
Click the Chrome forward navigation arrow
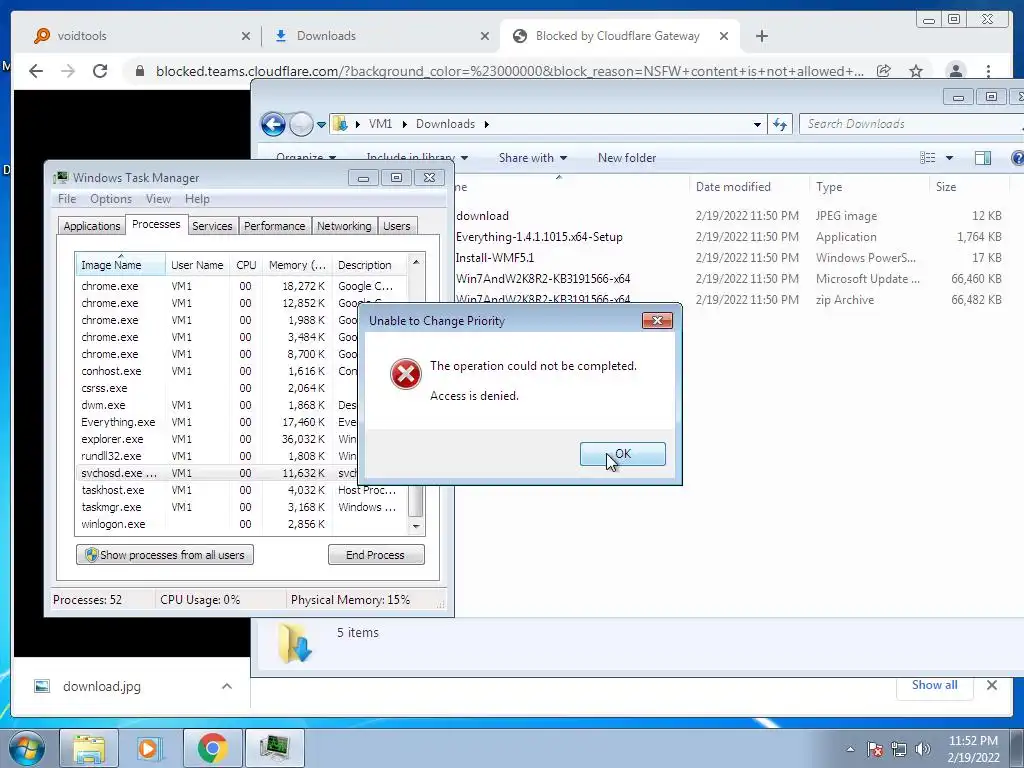click(68, 71)
